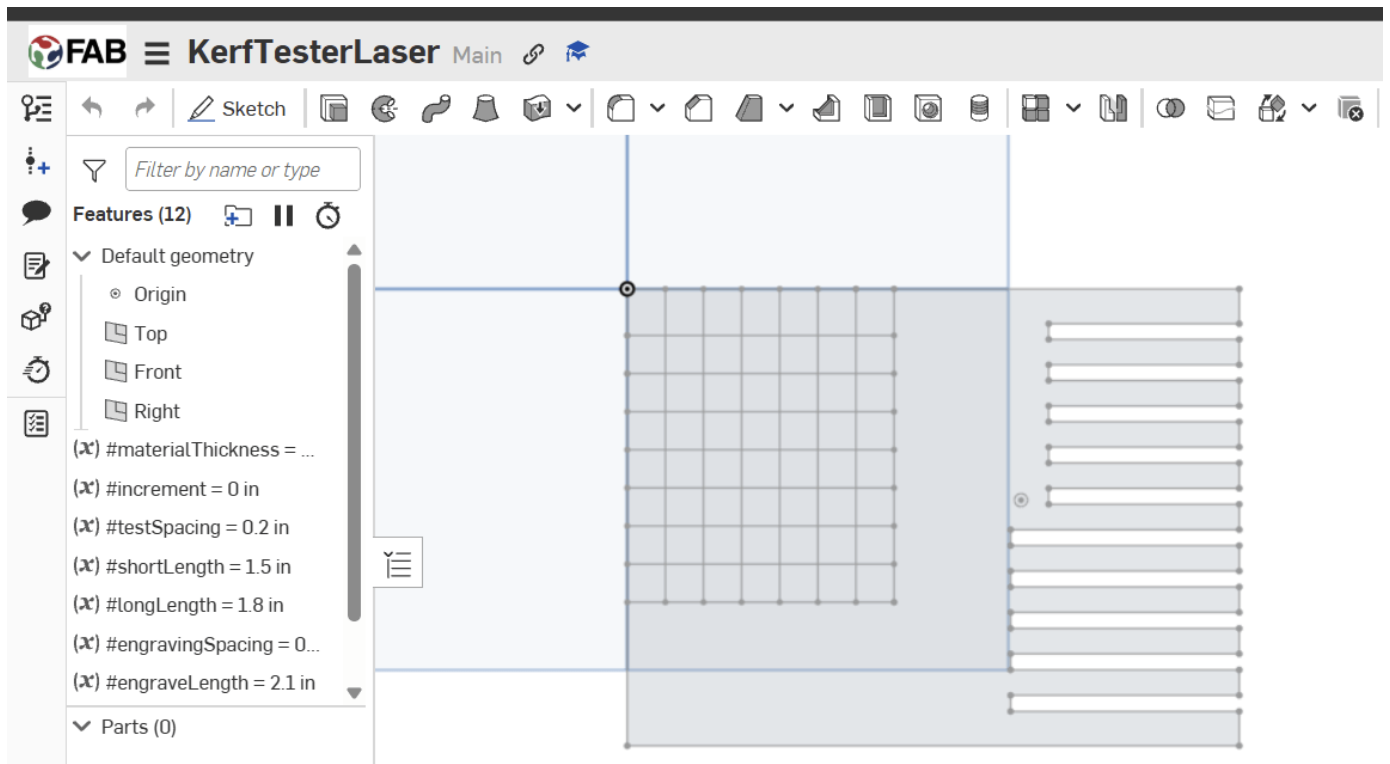Open the hamburger menu next to FAB
1390x764 pixels.
(x=157, y=53)
